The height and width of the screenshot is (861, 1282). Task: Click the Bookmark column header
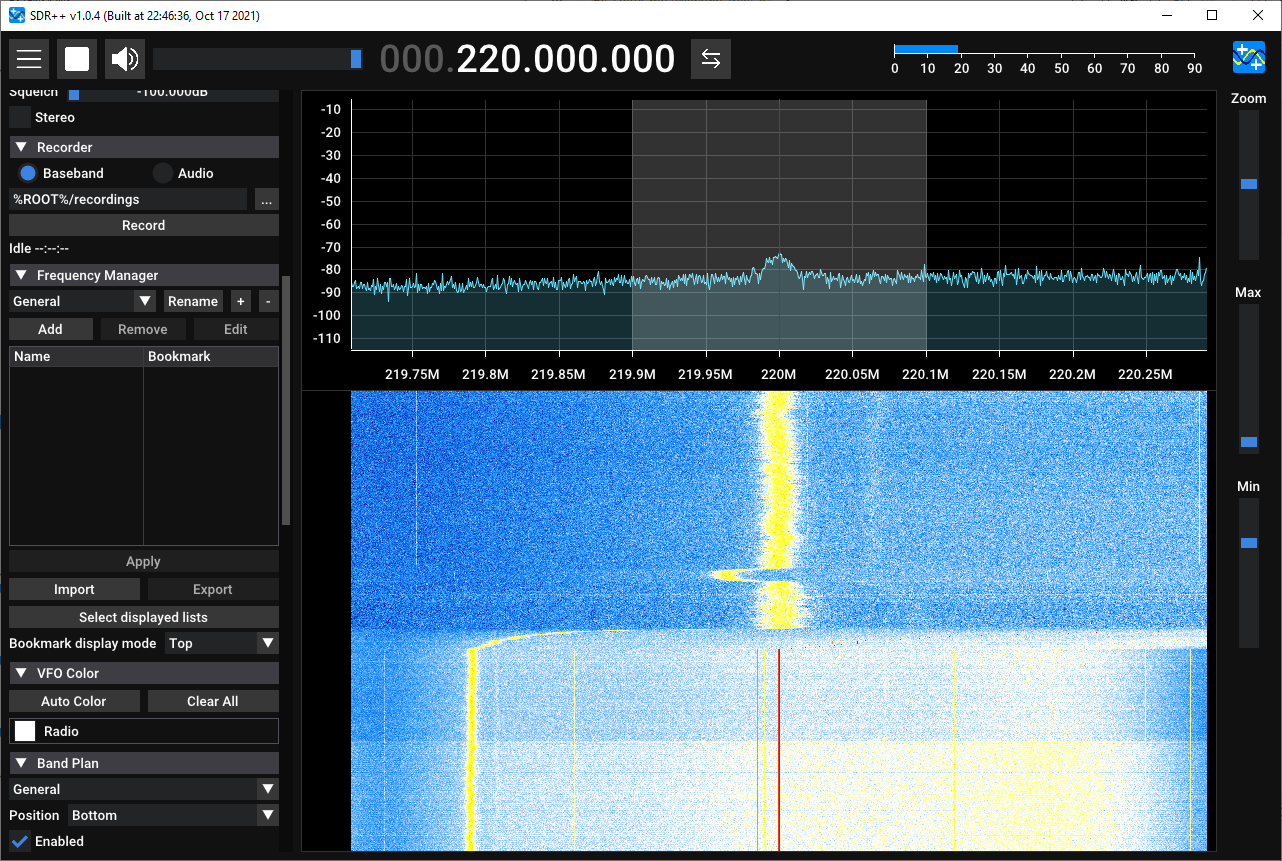211,356
